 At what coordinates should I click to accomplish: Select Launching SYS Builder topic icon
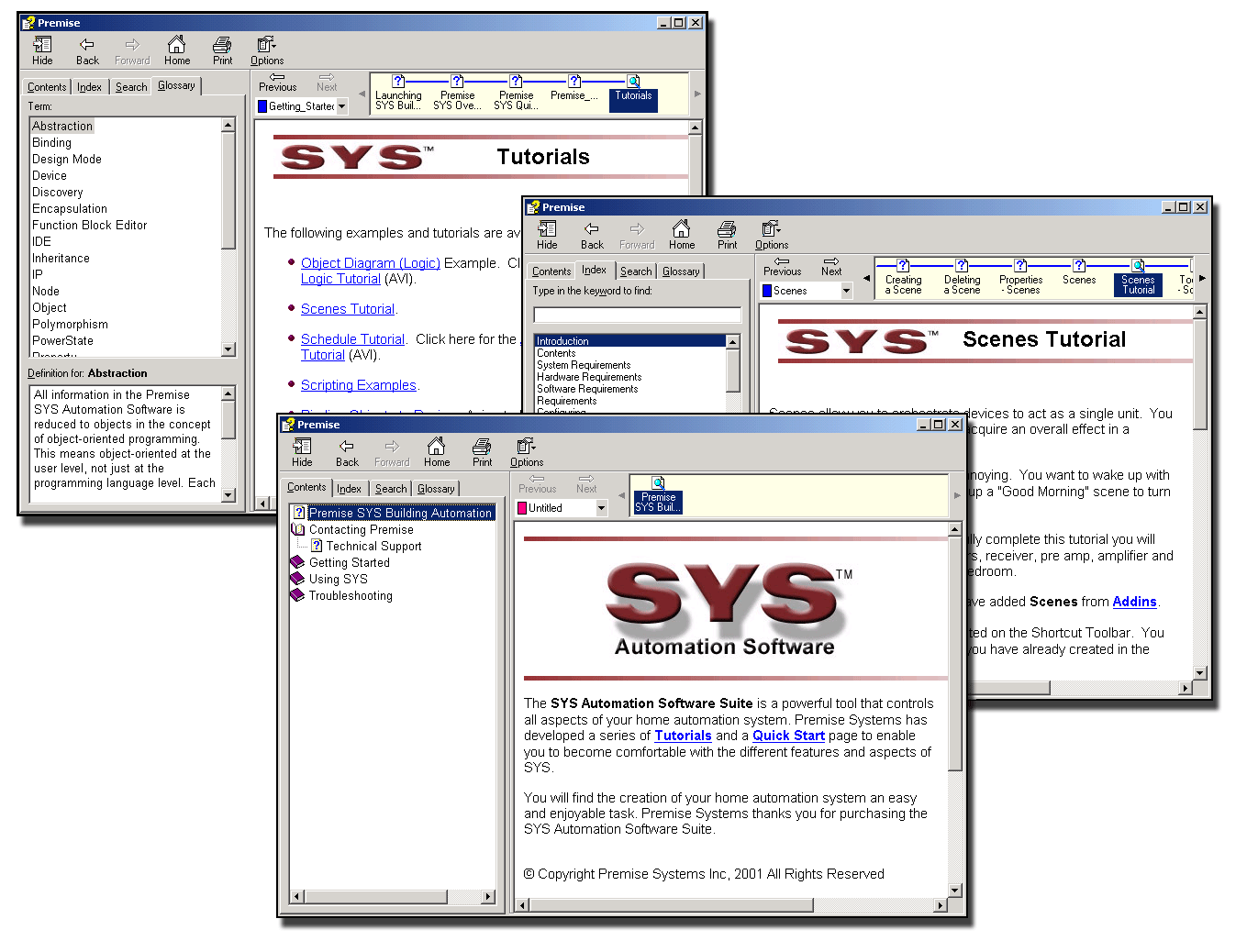coord(398,94)
